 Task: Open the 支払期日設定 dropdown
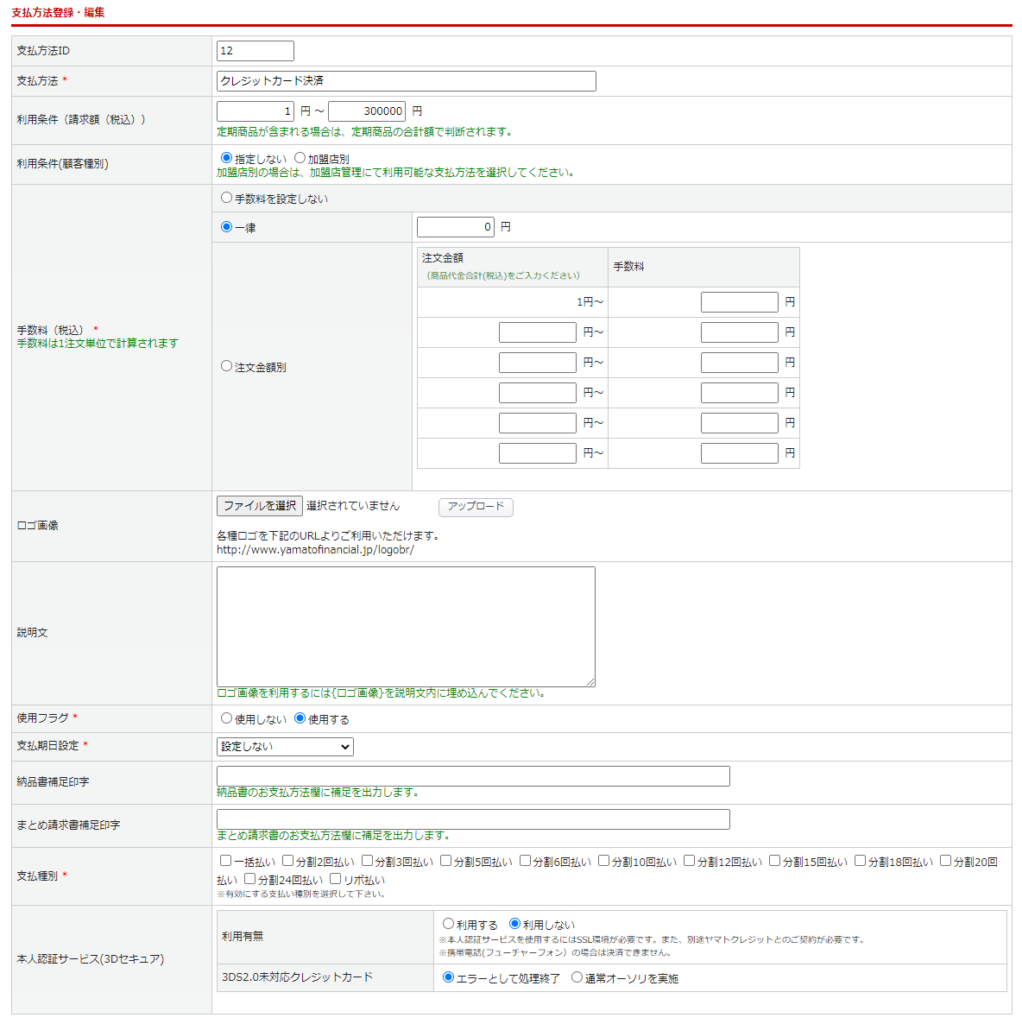point(285,746)
